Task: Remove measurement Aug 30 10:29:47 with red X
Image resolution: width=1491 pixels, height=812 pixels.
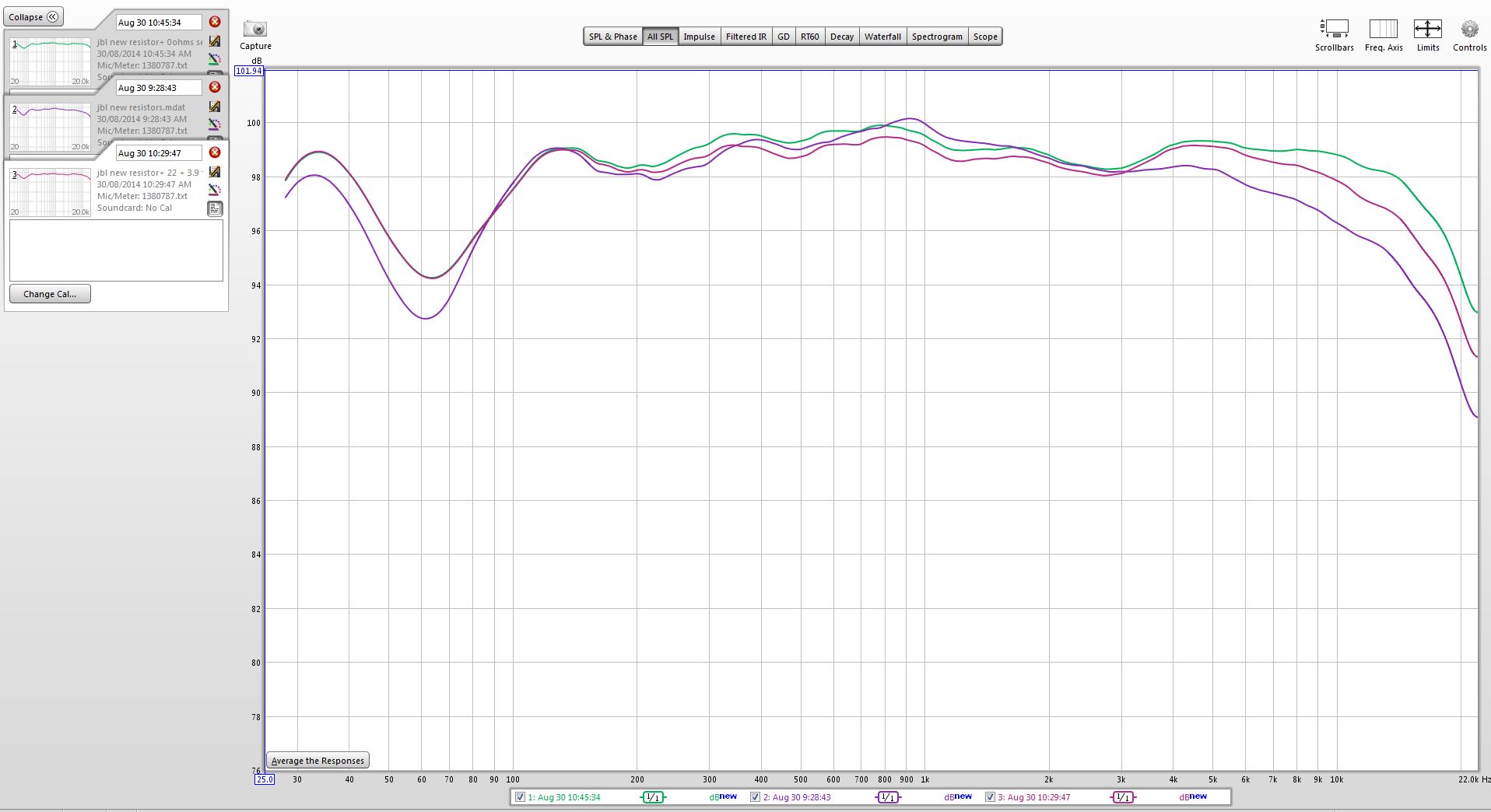Action: tap(215, 152)
